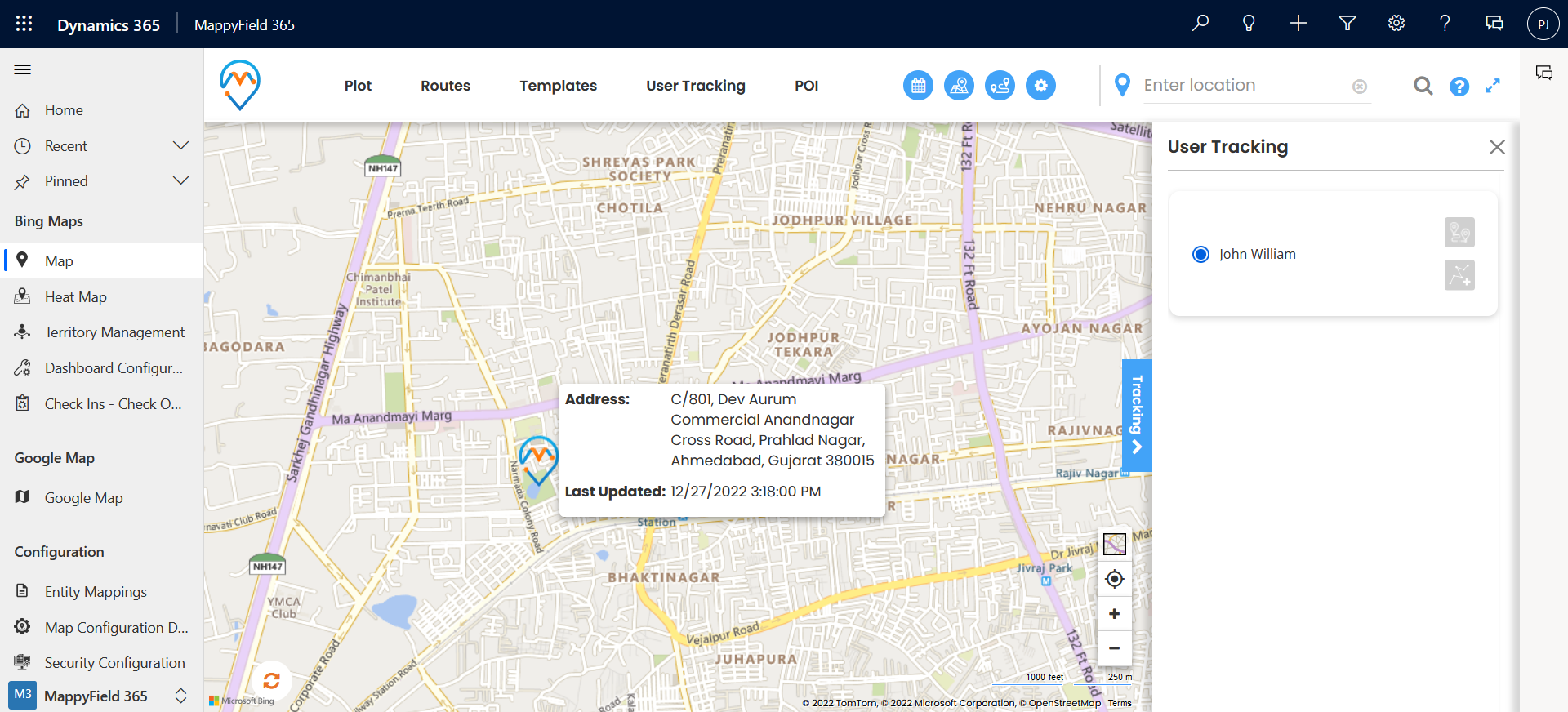The image size is (1568, 712).
Task: Click John William's route history icon
Action: click(x=1459, y=233)
